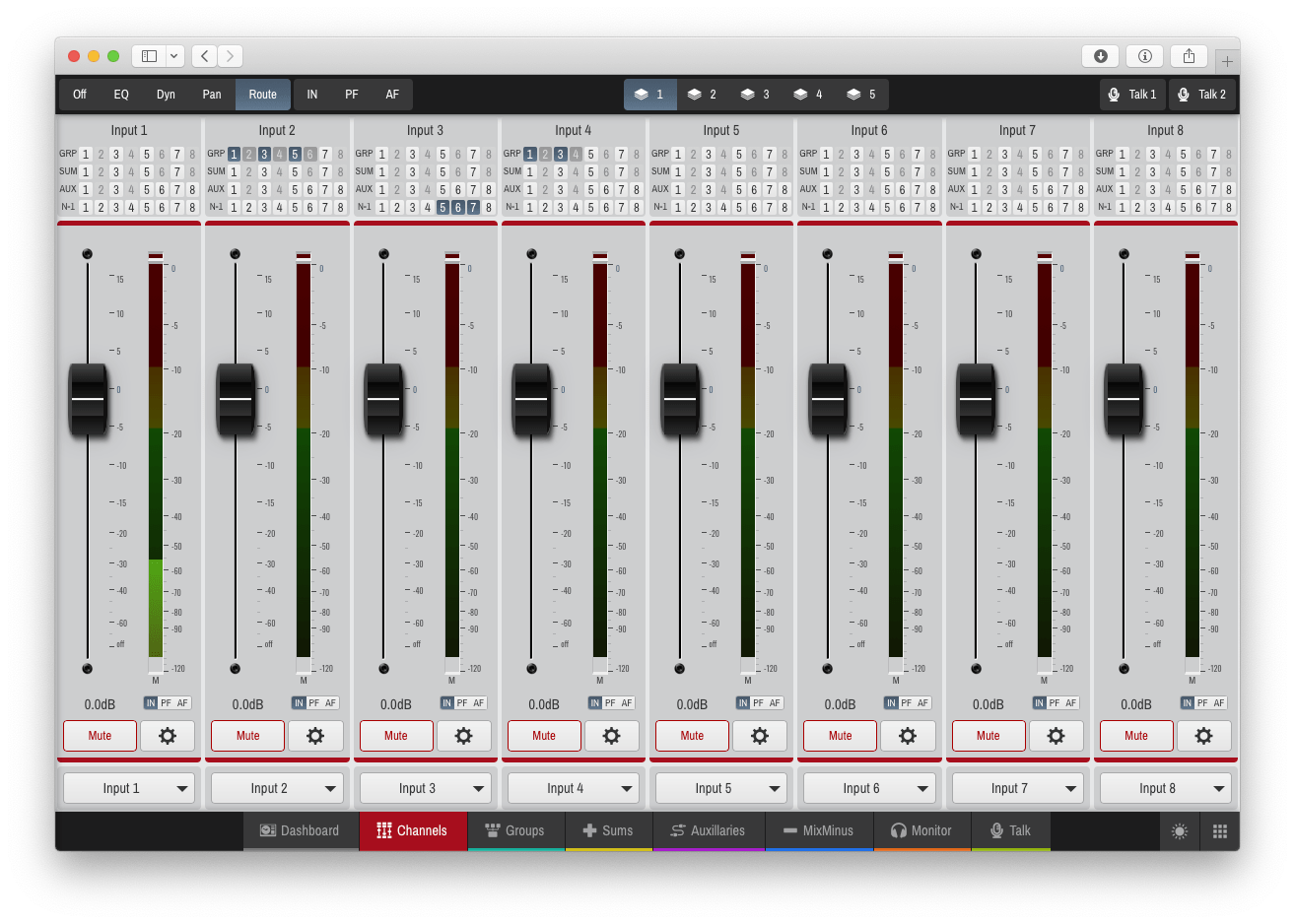Select the Dyn view button

(166, 95)
